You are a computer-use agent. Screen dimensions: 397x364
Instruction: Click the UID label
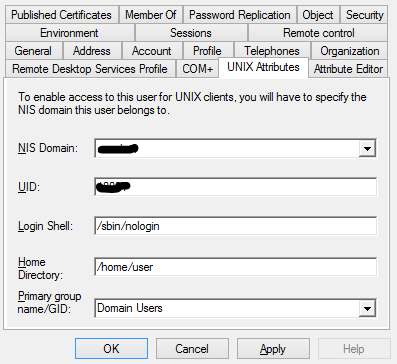29,187
